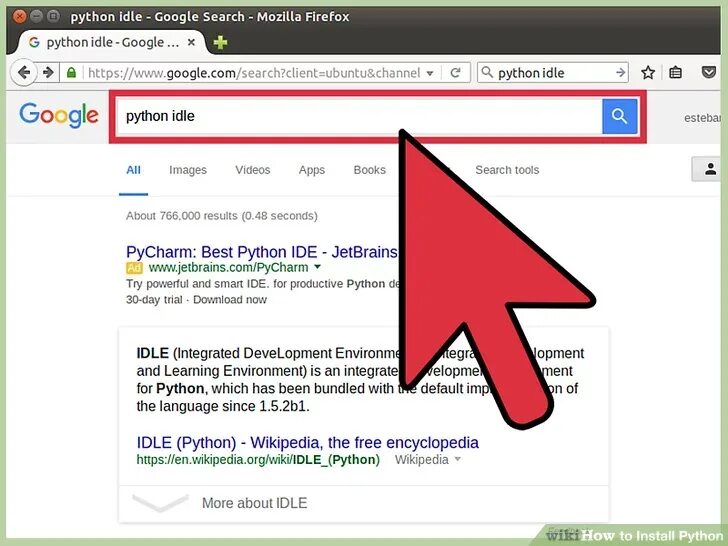Select the python idle - Google tab
The width and height of the screenshot is (728, 546).
pyautogui.click(x=111, y=42)
